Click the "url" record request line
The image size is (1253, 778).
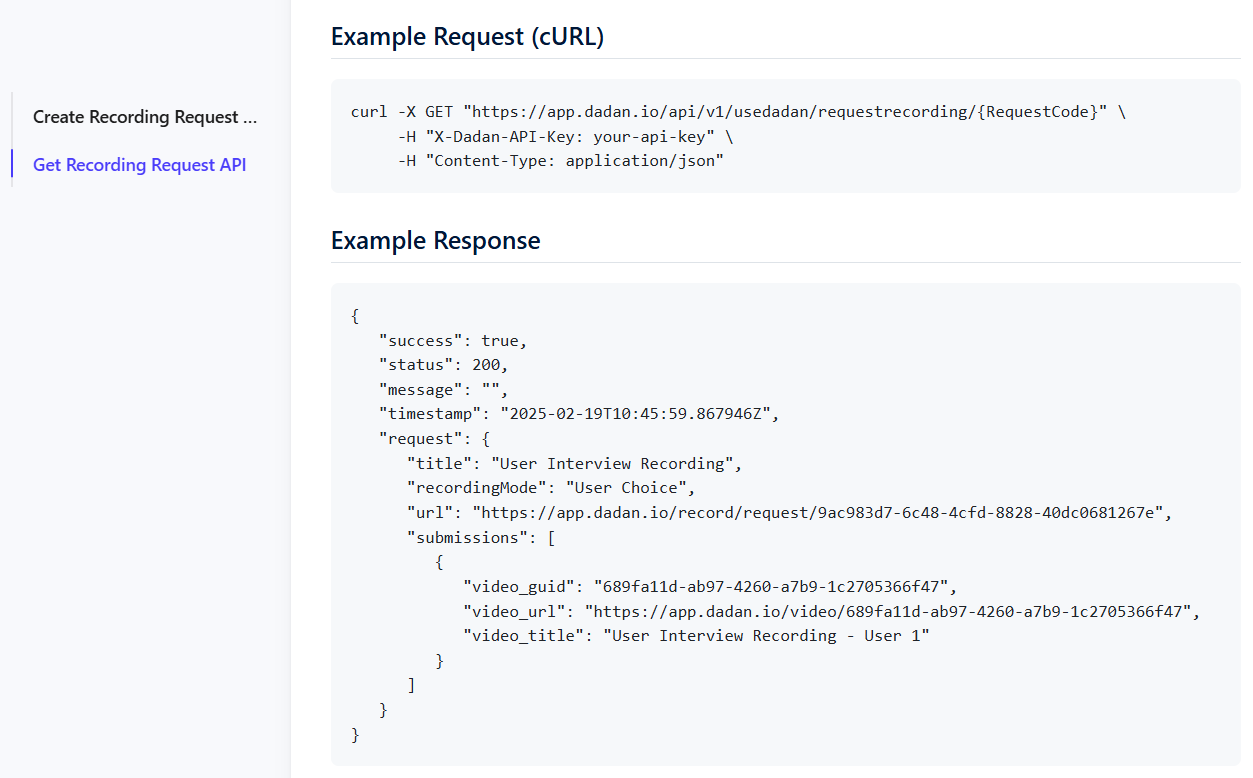coord(788,512)
